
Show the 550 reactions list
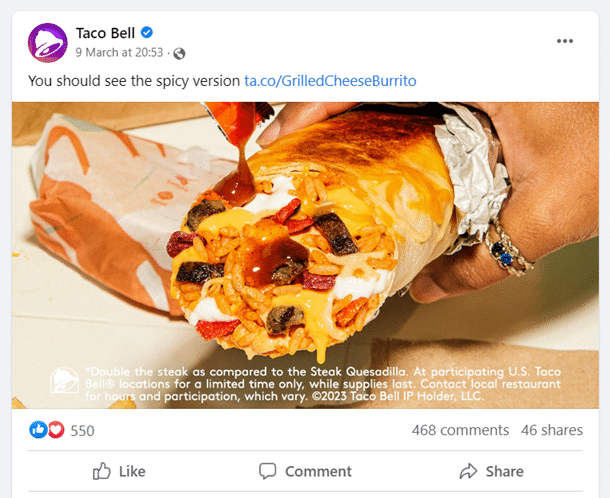pyautogui.click(x=82, y=431)
